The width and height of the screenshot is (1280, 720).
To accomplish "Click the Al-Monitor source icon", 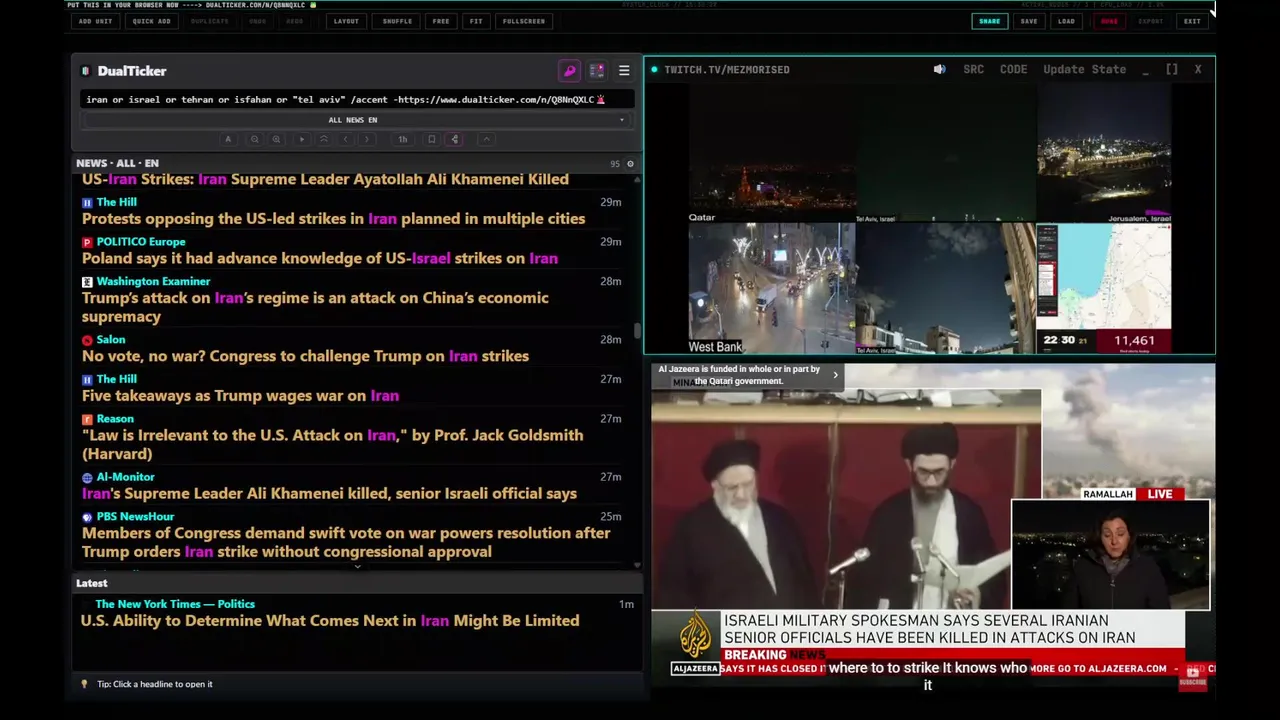I will (x=87, y=478).
